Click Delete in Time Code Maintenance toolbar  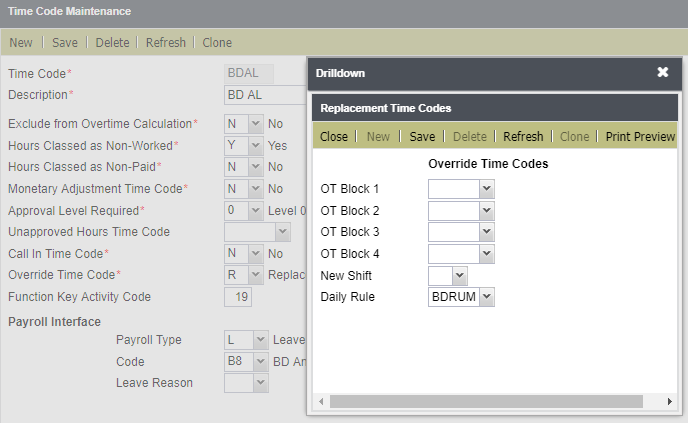(112, 43)
